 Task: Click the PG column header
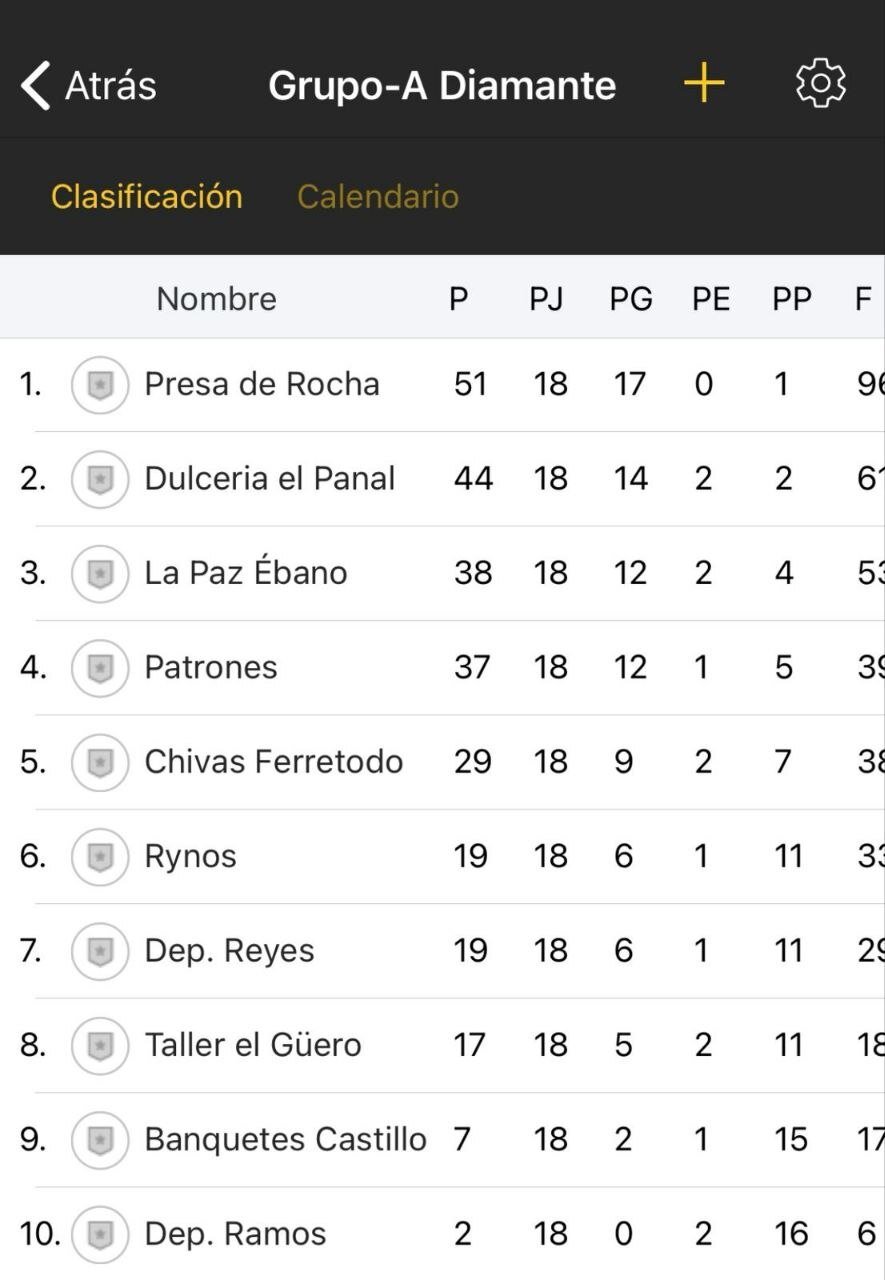pyautogui.click(x=631, y=298)
